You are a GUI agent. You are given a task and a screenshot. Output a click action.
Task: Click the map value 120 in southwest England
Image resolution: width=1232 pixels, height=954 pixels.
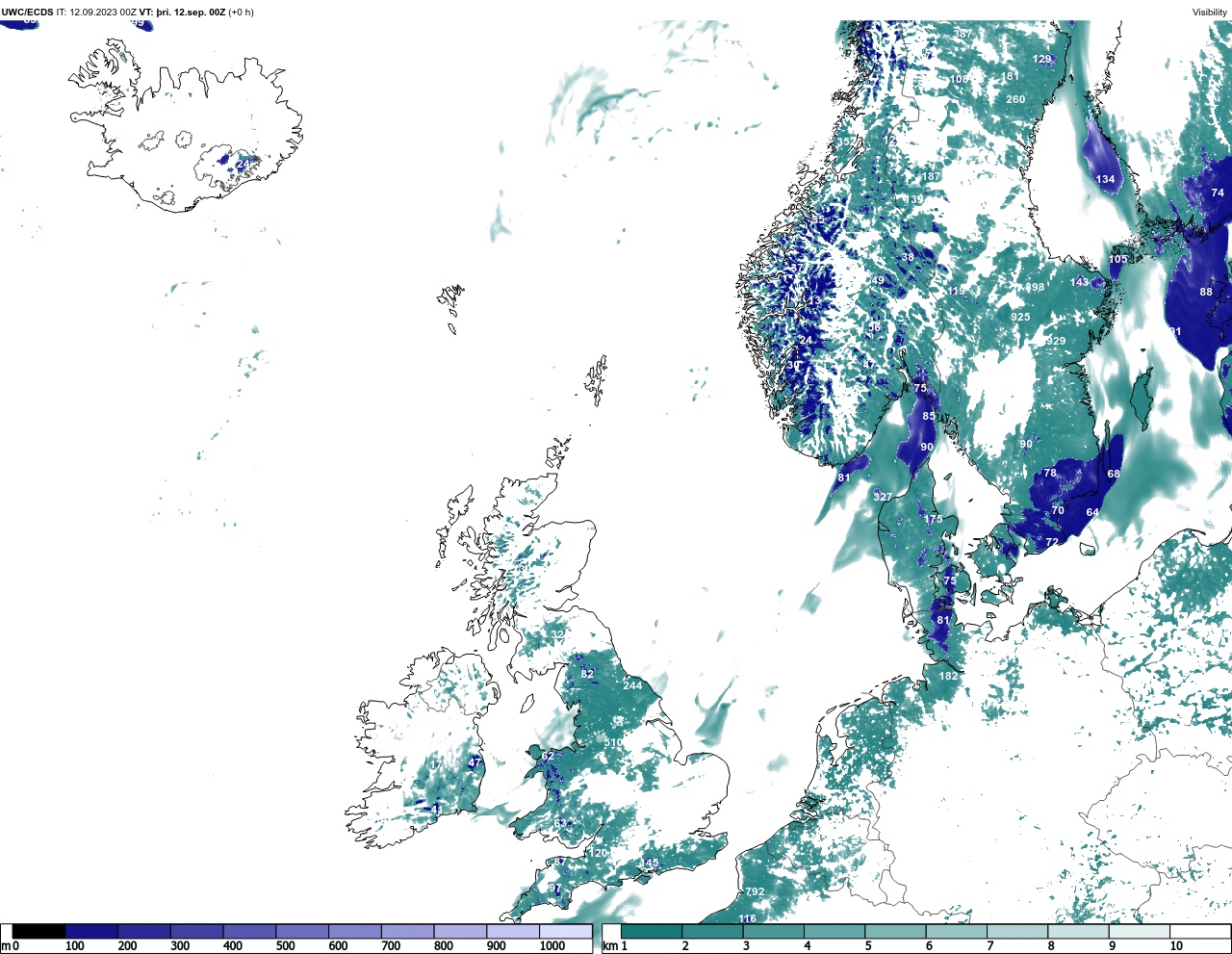pos(599,853)
